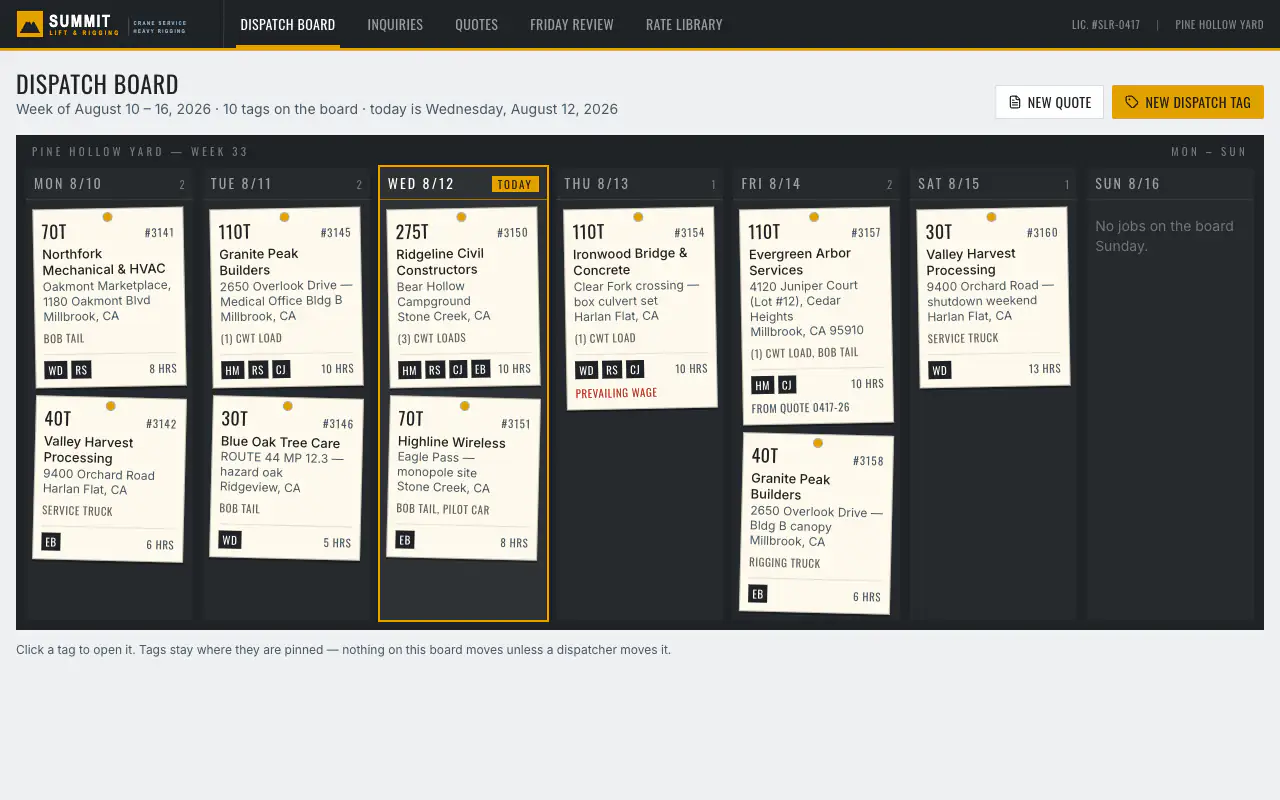Click tag number #3142

[x=161, y=424]
